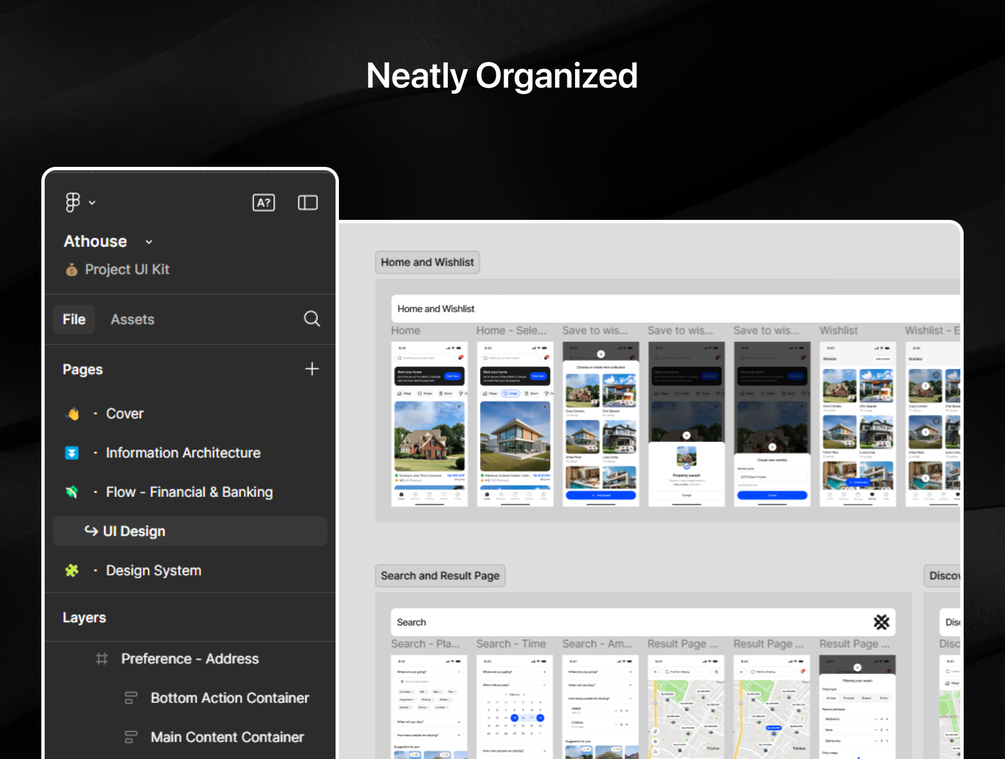Click the Layers section header

(84, 617)
